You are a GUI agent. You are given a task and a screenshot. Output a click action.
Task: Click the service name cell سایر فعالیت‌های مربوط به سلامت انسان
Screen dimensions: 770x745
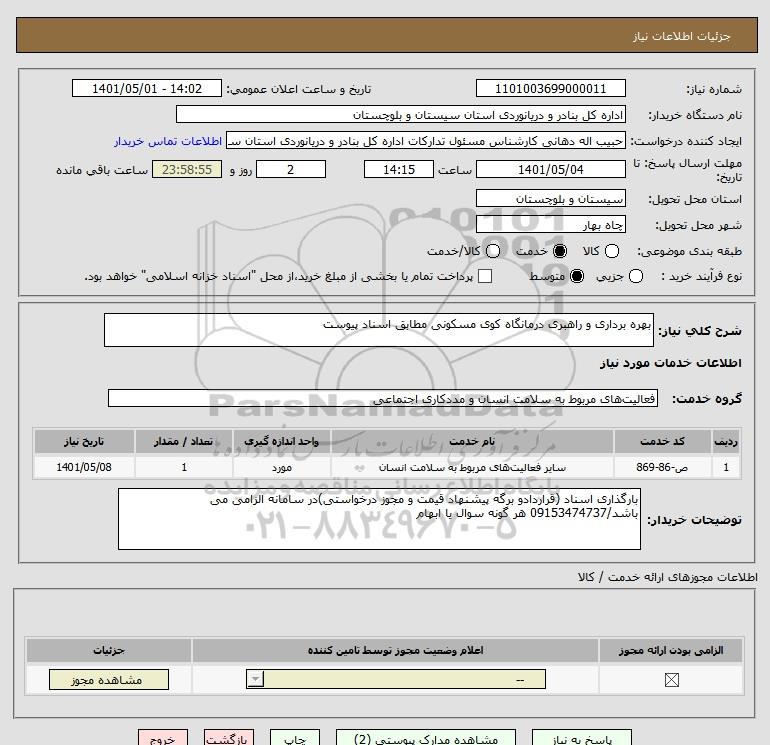point(472,468)
